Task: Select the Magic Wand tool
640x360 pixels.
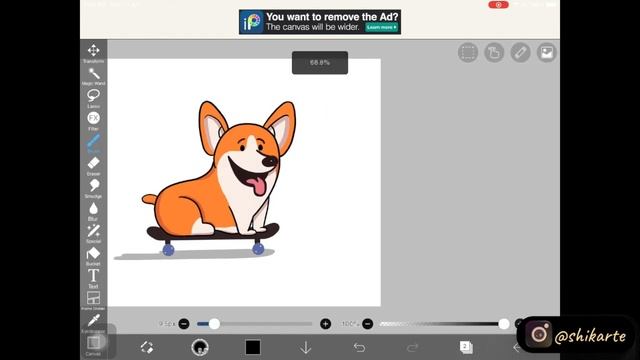Action: pos(93,76)
